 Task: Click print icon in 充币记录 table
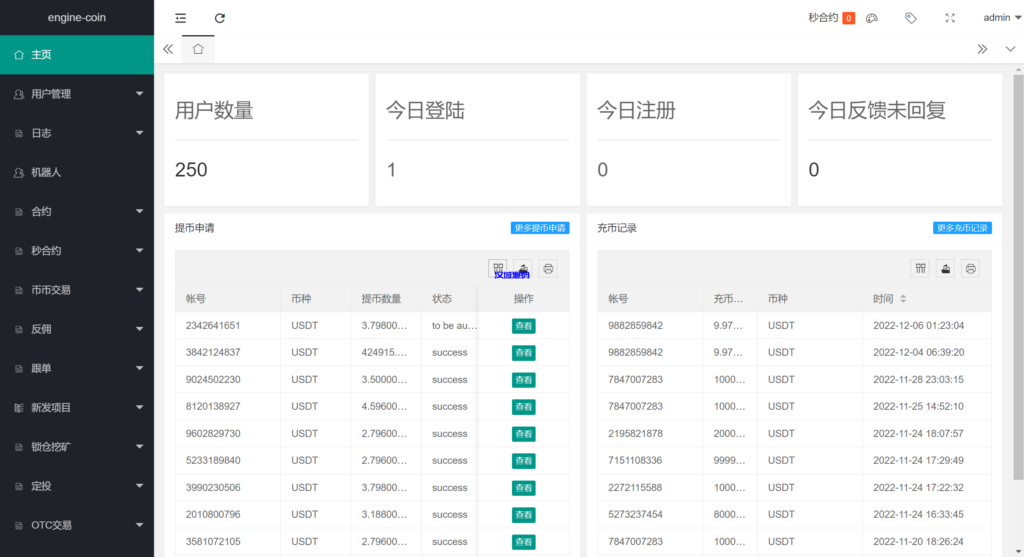[970, 268]
